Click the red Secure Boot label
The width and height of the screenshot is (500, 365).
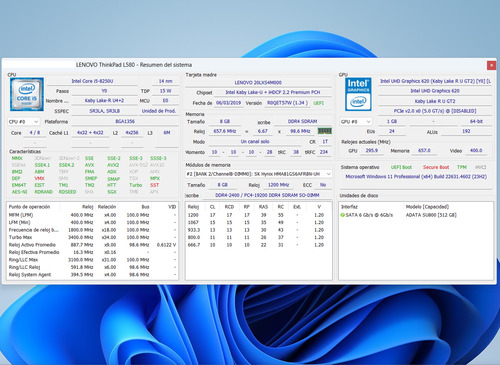[436, 167]
